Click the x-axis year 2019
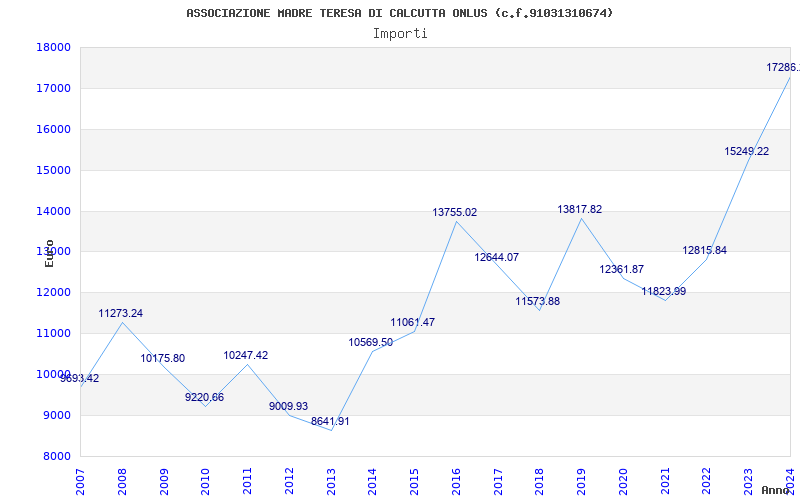The height and width of the screenshot is (500, 800). (582, 482)
